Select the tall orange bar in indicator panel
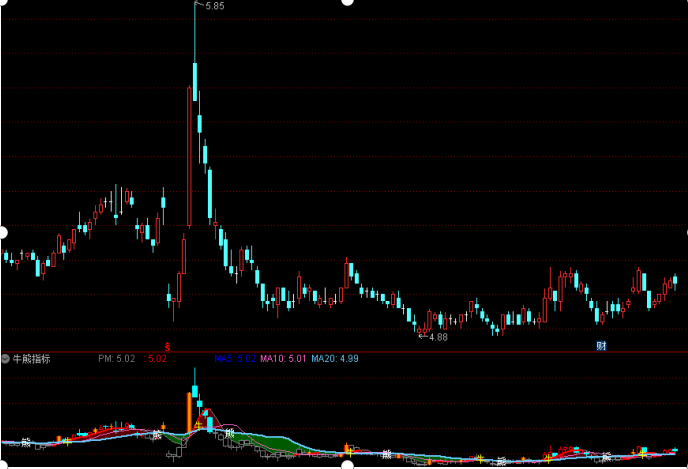688x469 pixels. [189, 412]
